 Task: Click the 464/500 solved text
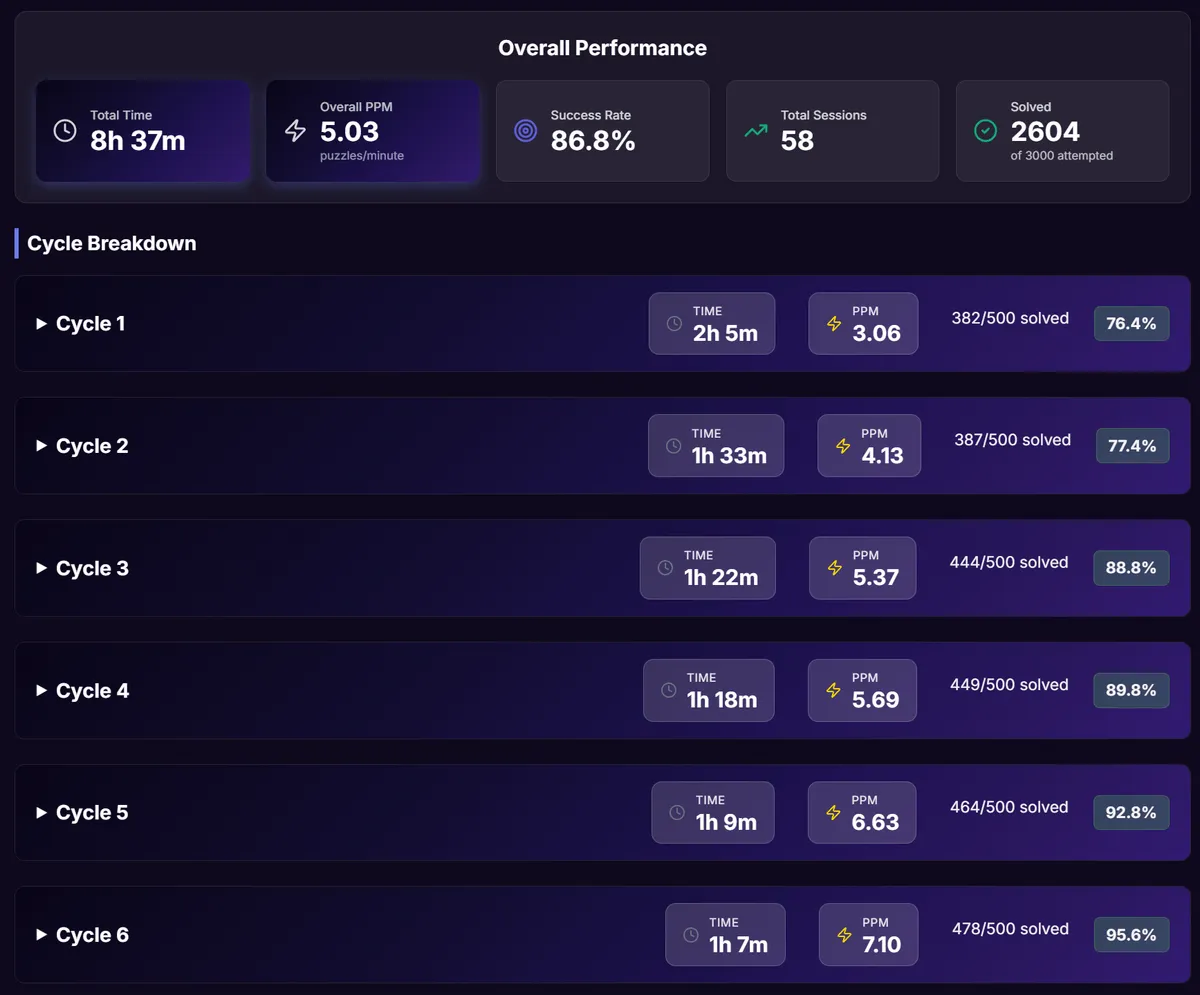tap(1009, 807)
